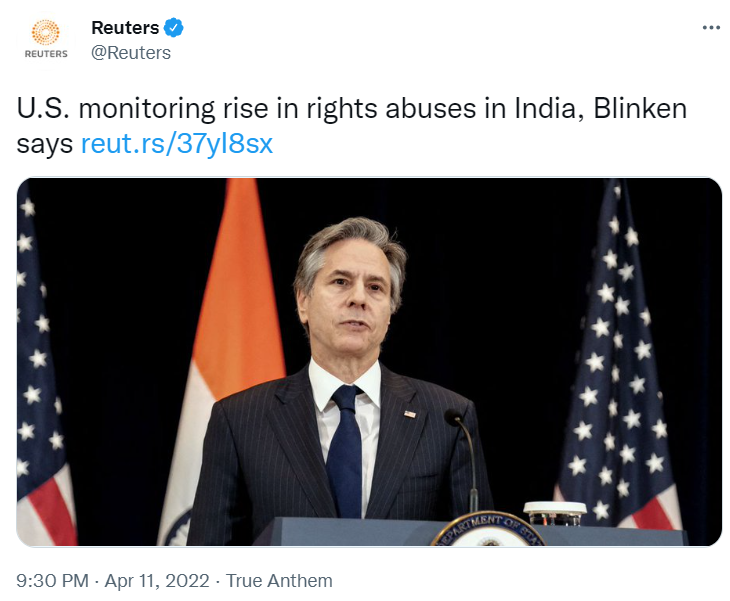Open the three-dot more options menu
730x601 pixels.
pyautogui.click(x=711, y=27)
